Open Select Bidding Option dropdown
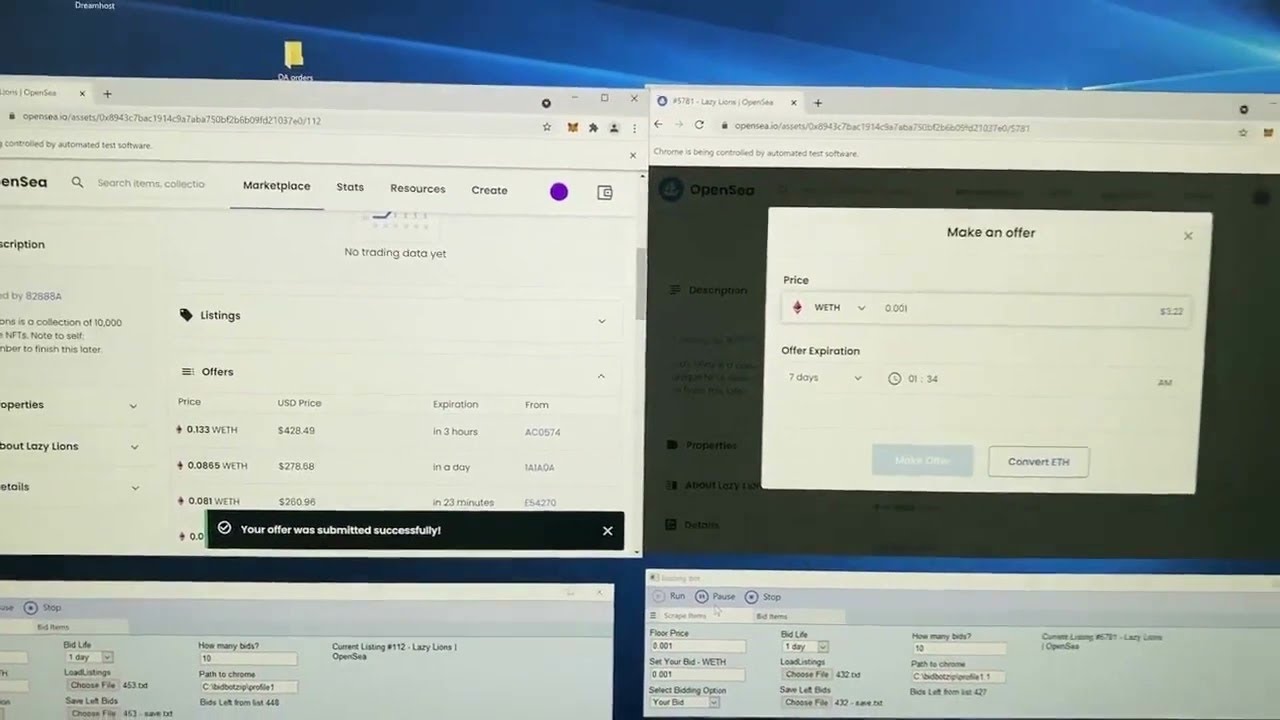1280x720 pixels. point(685,702)
